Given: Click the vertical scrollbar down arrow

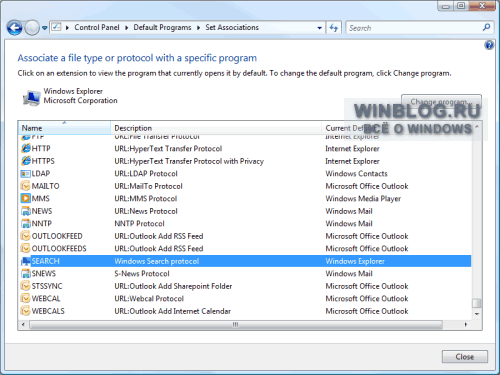Looking at the screenshot, I should [x=477, y=314].
